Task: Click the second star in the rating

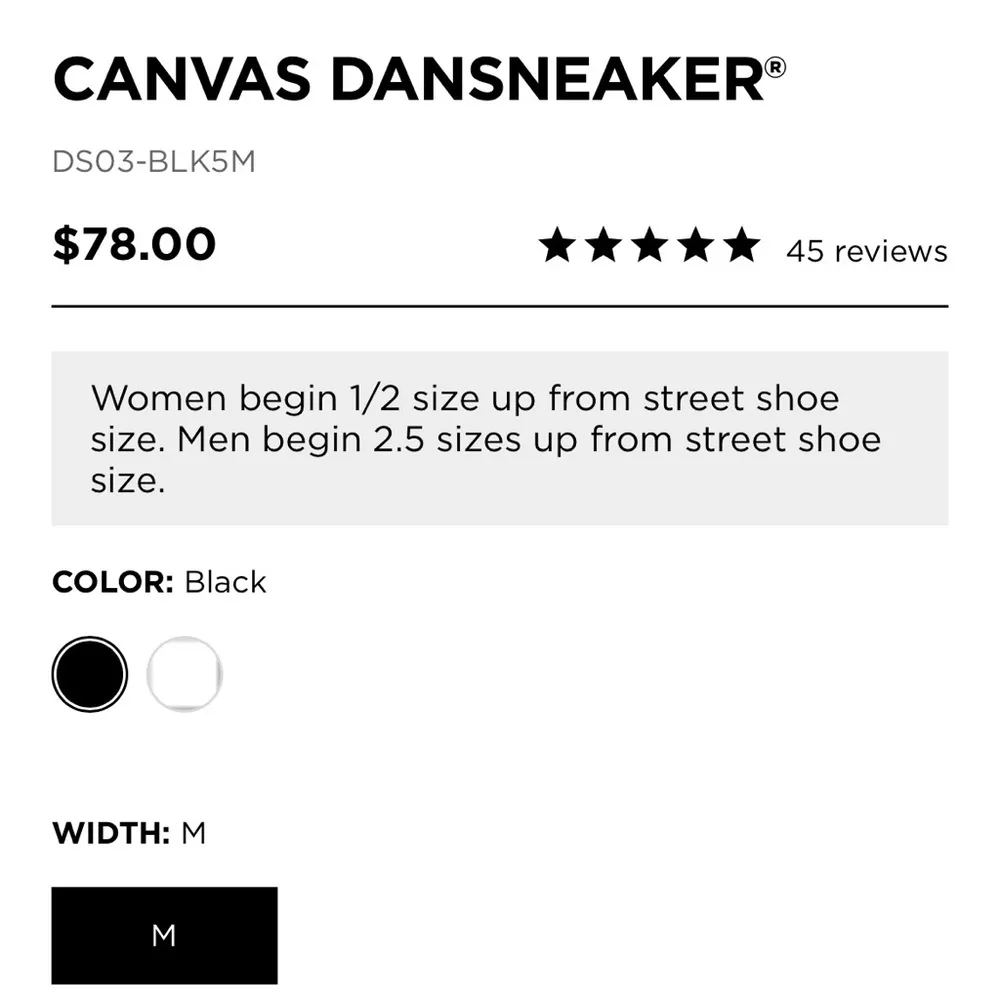Action: (x=605, y=245)
